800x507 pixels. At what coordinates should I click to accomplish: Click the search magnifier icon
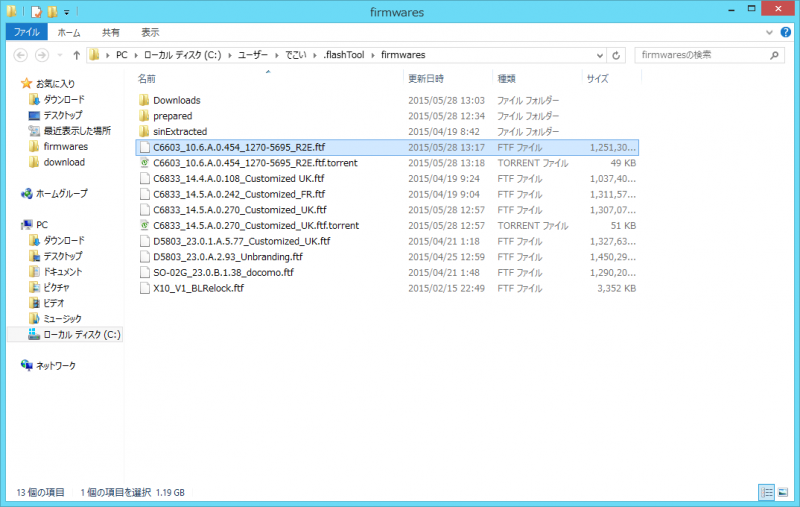774,55
